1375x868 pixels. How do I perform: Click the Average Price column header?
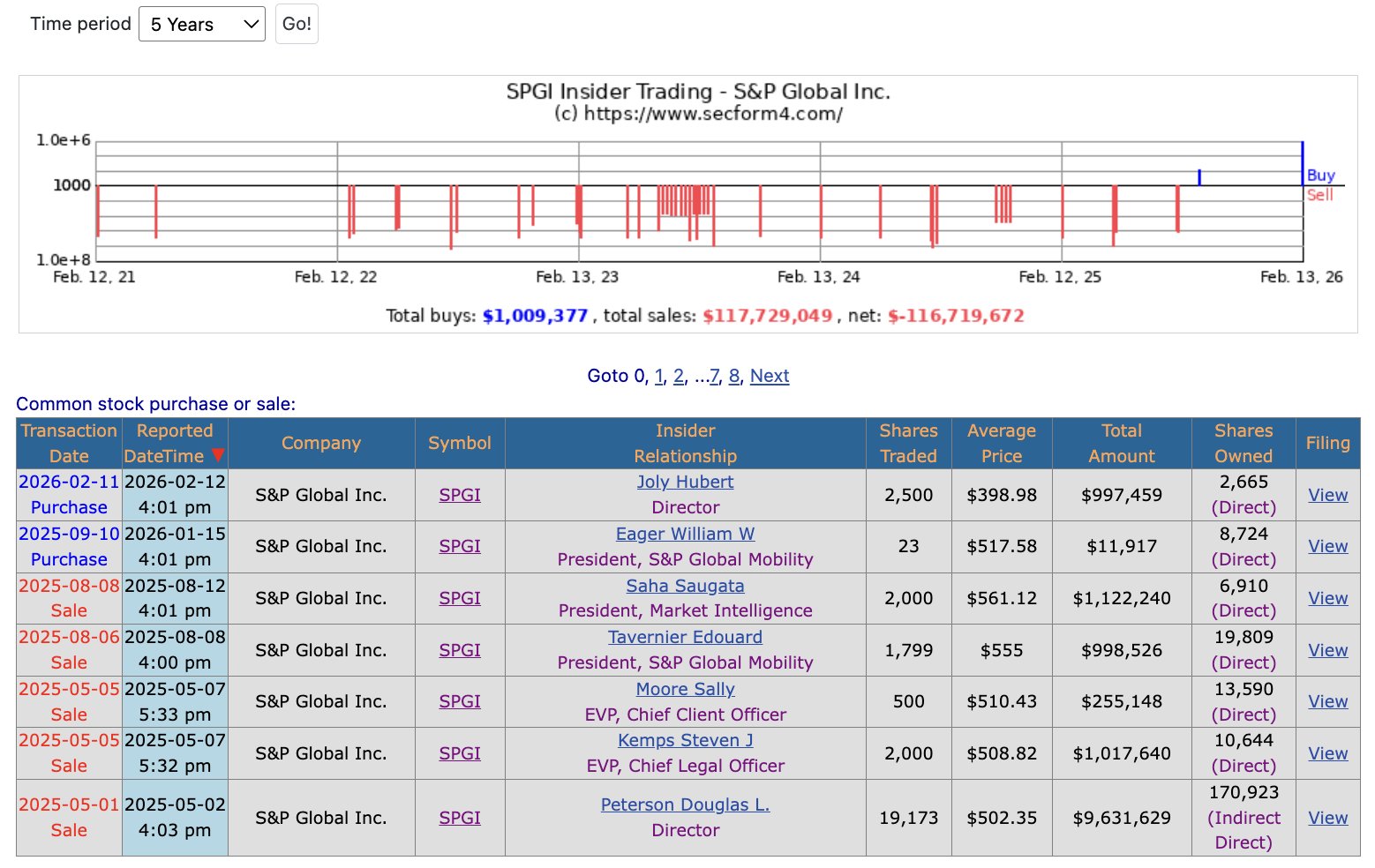click(x=1002, y=443)
